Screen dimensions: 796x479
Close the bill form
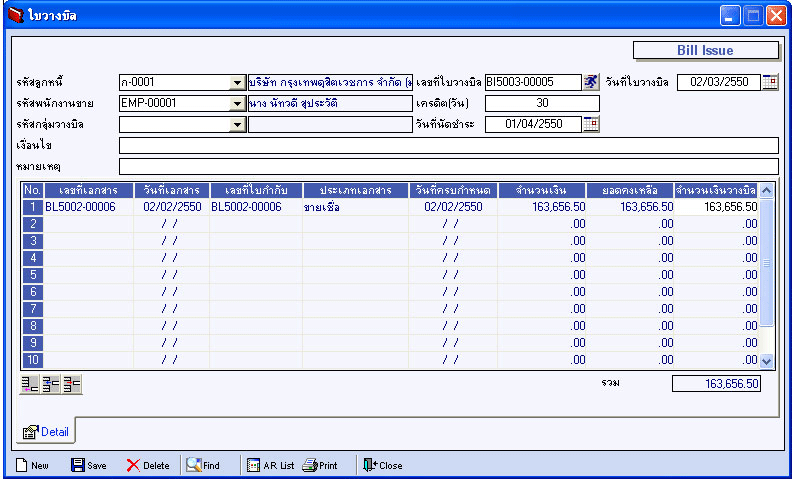click(x=383, y=465)
